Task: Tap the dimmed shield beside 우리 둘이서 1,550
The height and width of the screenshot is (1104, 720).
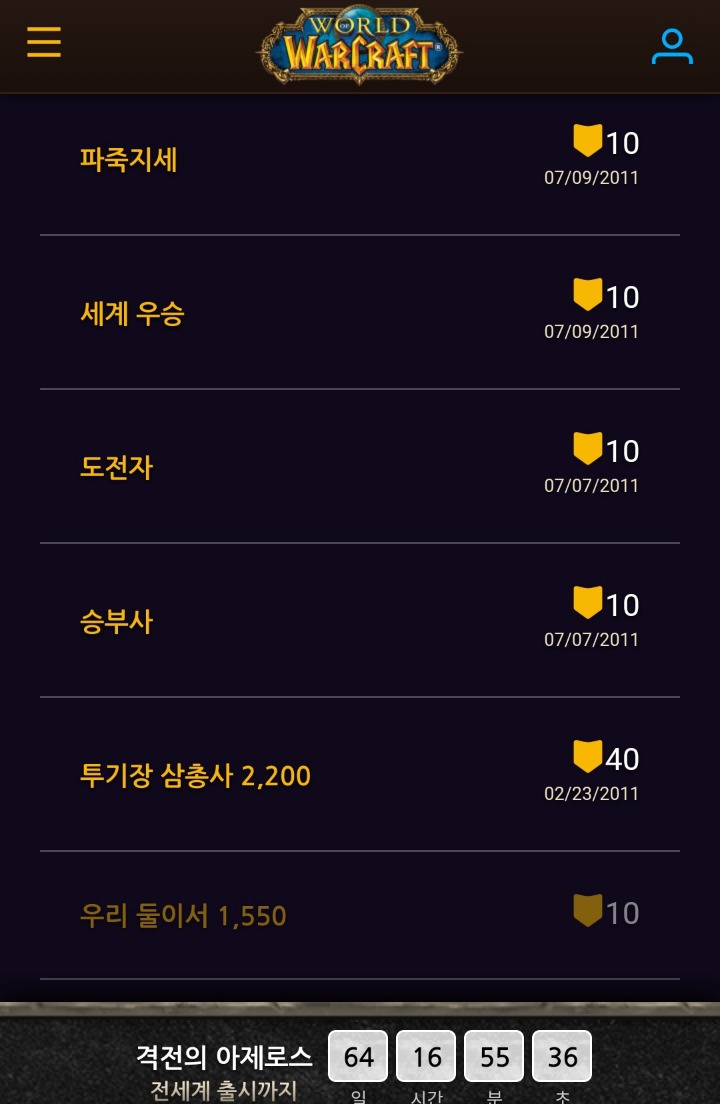Action: (587, 911)
